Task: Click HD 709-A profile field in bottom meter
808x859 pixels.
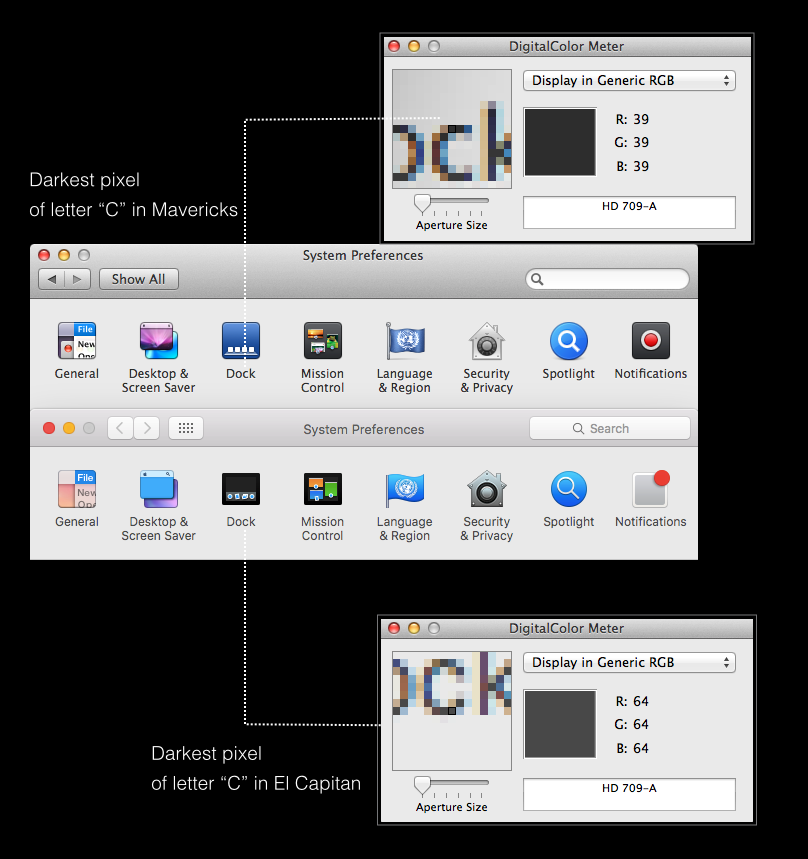Action: coord(629,794)
